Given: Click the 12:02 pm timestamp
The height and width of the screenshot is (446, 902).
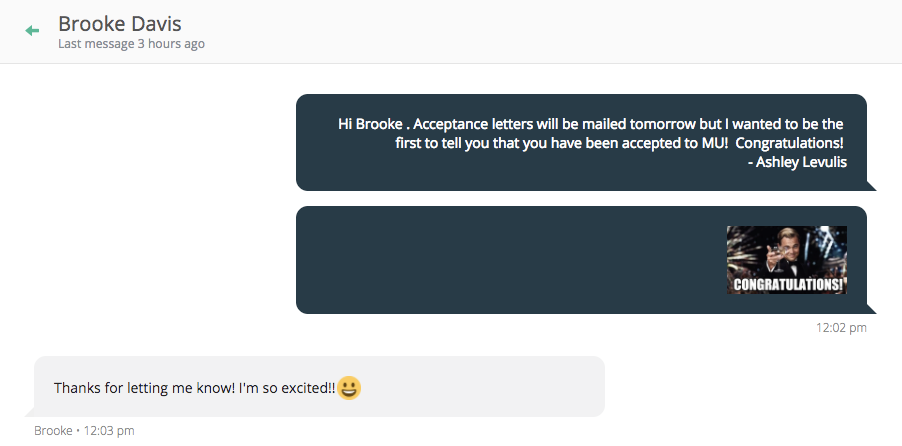Looking at the screenshot, I should 841,327.
